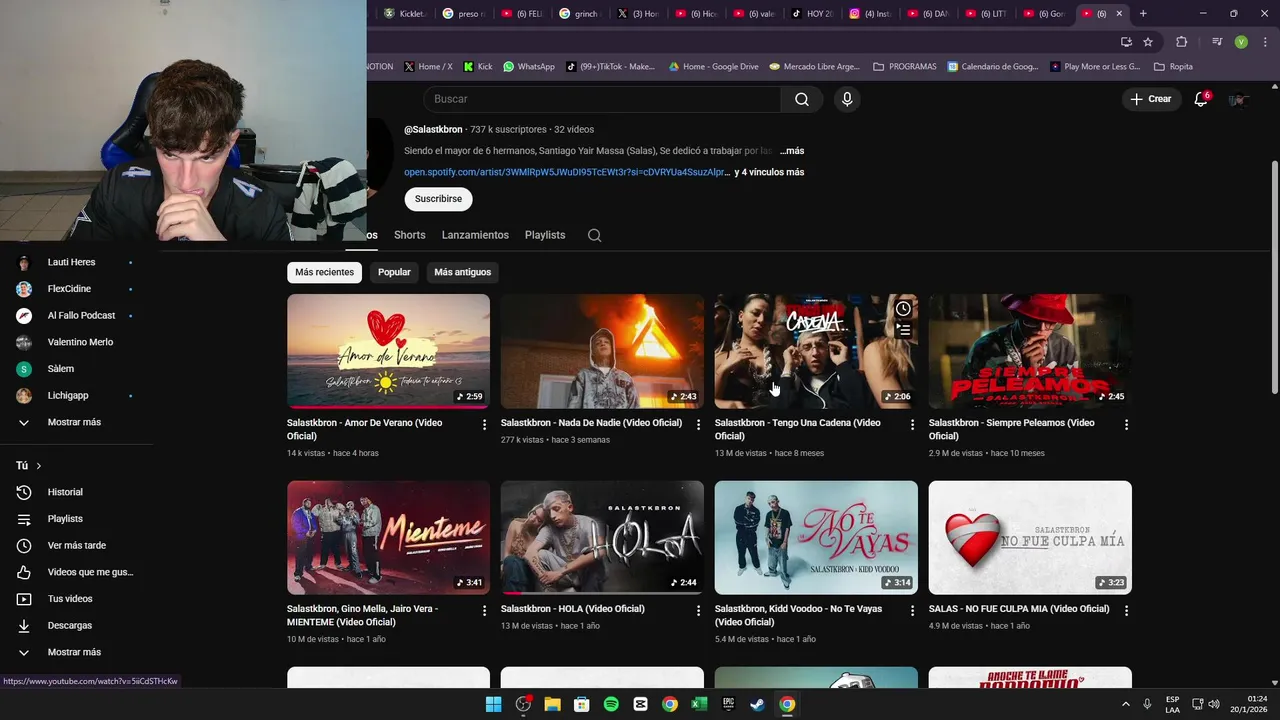The height and width of the screenshot is (720, 1280).
Task: Switch to the Instagram browser tab
Action: tap(870, 14)
